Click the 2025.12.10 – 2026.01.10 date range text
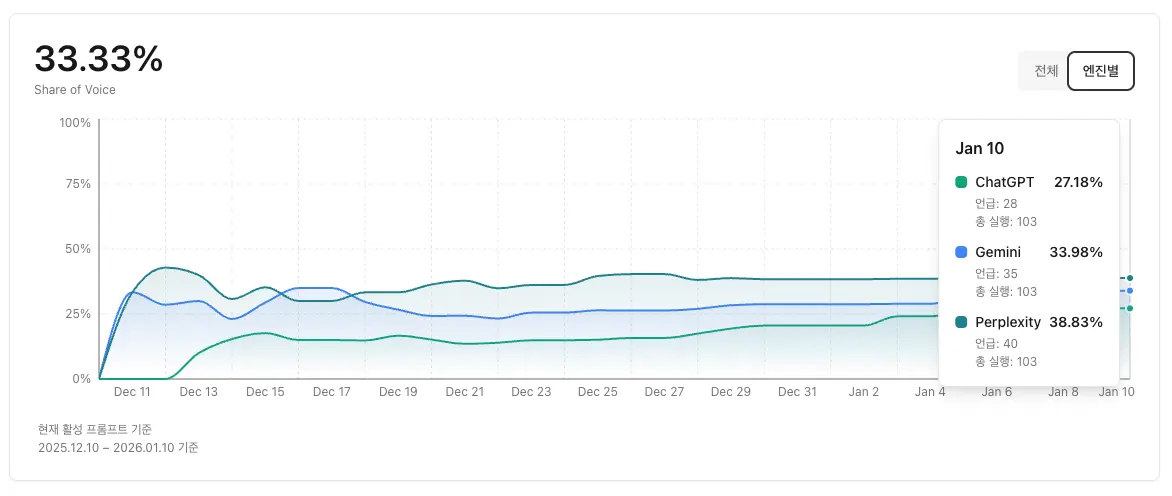 pos(118,448)
